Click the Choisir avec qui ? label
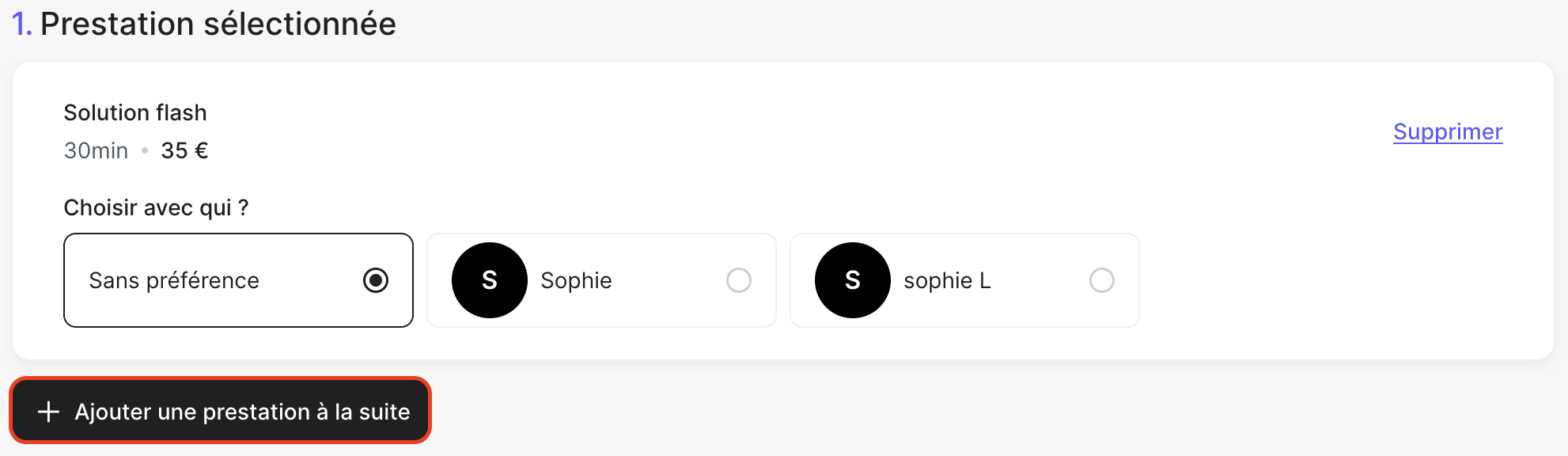The image size is (1568, 456). click(x=156, y=207)
